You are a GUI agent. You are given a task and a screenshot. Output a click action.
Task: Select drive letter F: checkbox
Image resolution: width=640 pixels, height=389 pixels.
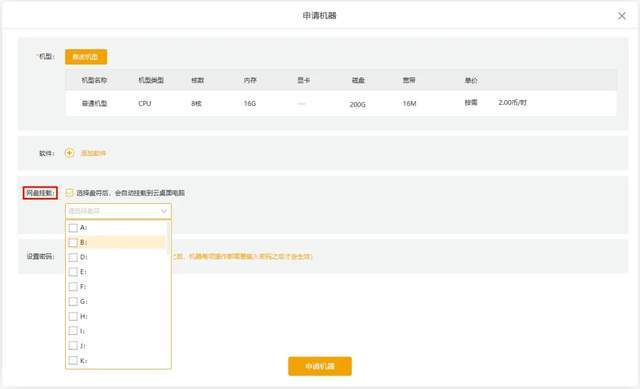[73, 287]
